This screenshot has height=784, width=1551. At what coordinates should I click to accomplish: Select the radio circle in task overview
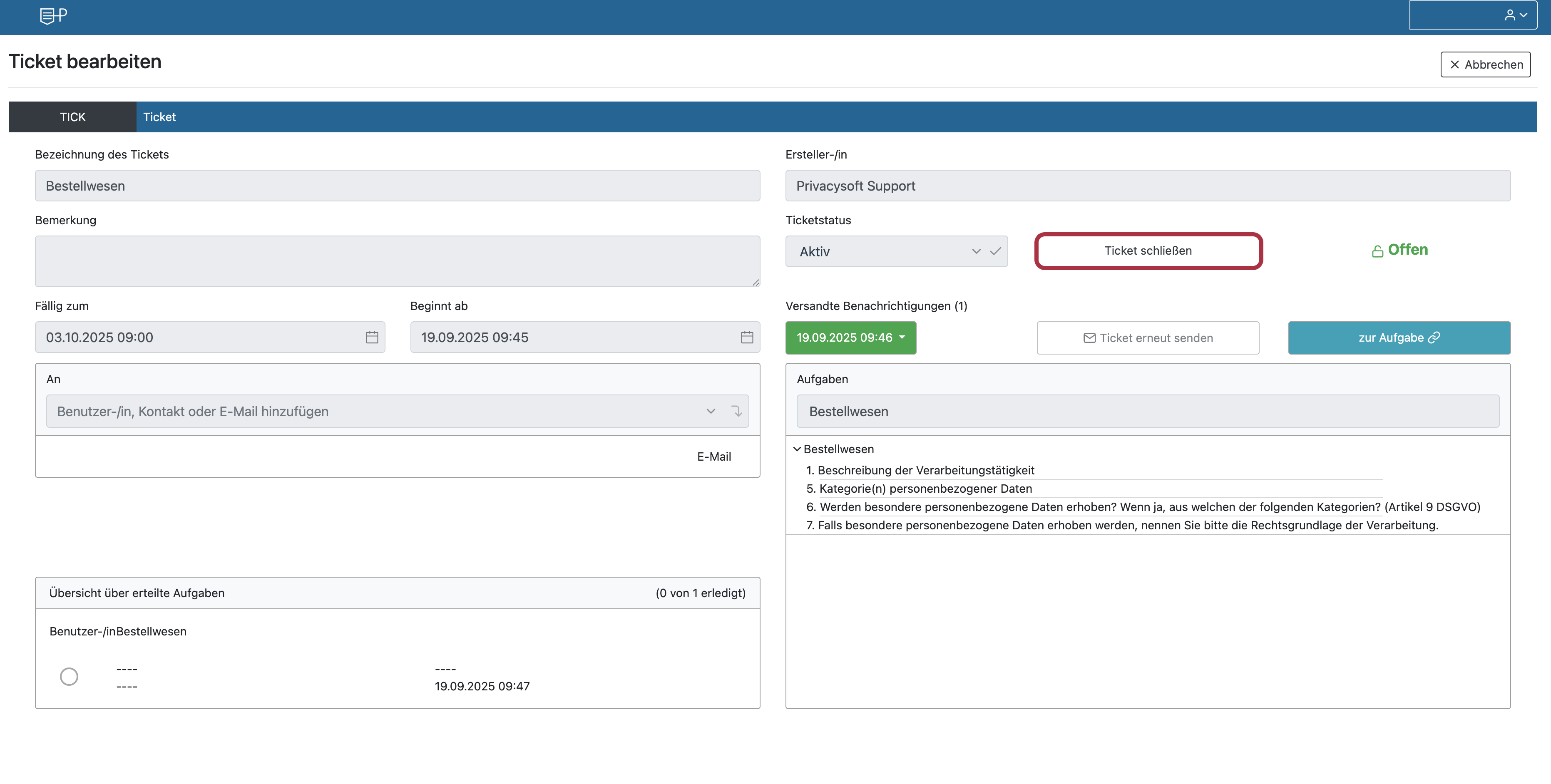click(x=69, y=677)
